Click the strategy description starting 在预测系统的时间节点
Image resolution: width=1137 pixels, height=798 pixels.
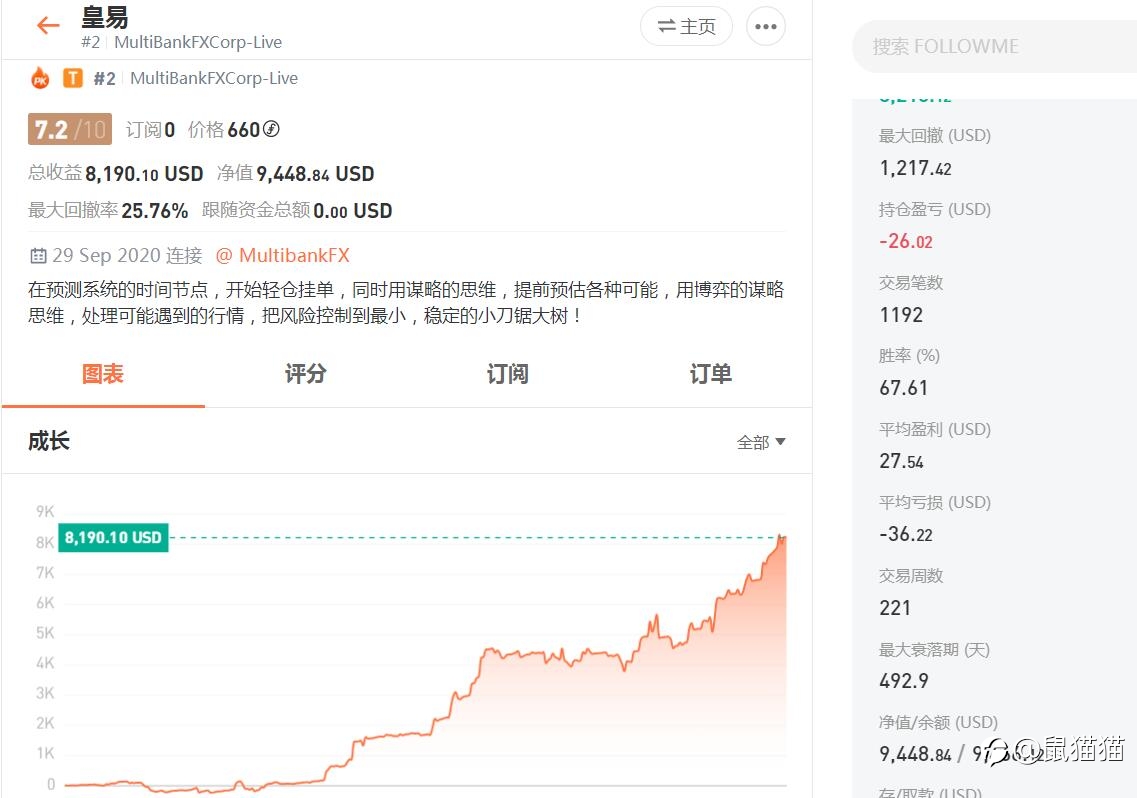coord(406,303)
